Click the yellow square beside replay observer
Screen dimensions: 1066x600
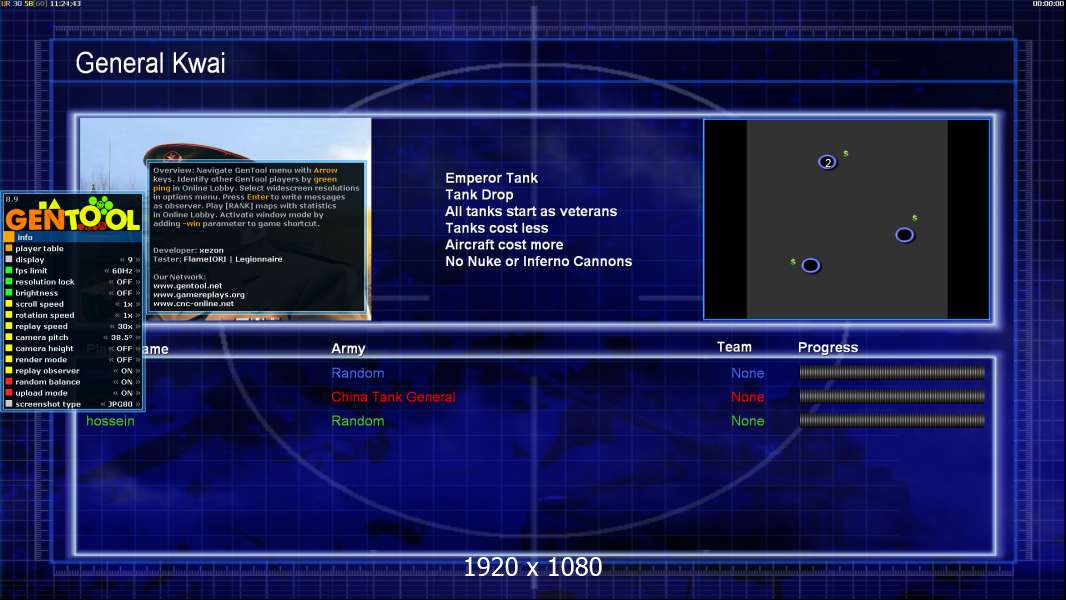(x=9, y=370)
